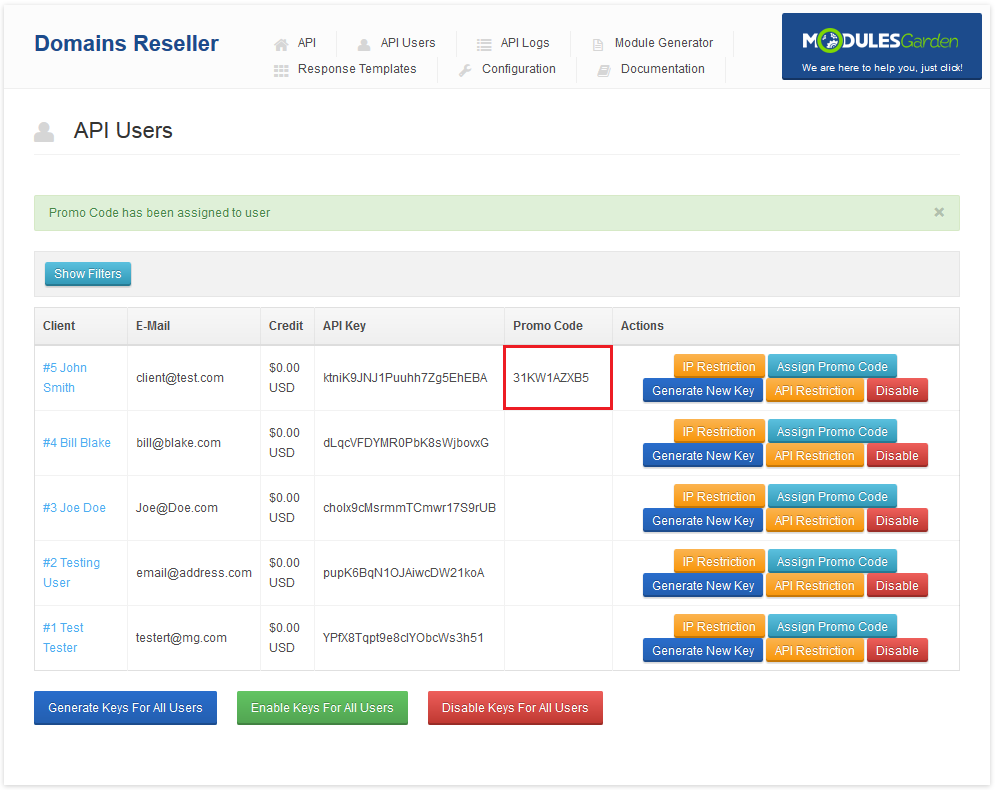Click IP Restriction for Bill Blake
Screen dimensions: 997x790
point(719,432)
